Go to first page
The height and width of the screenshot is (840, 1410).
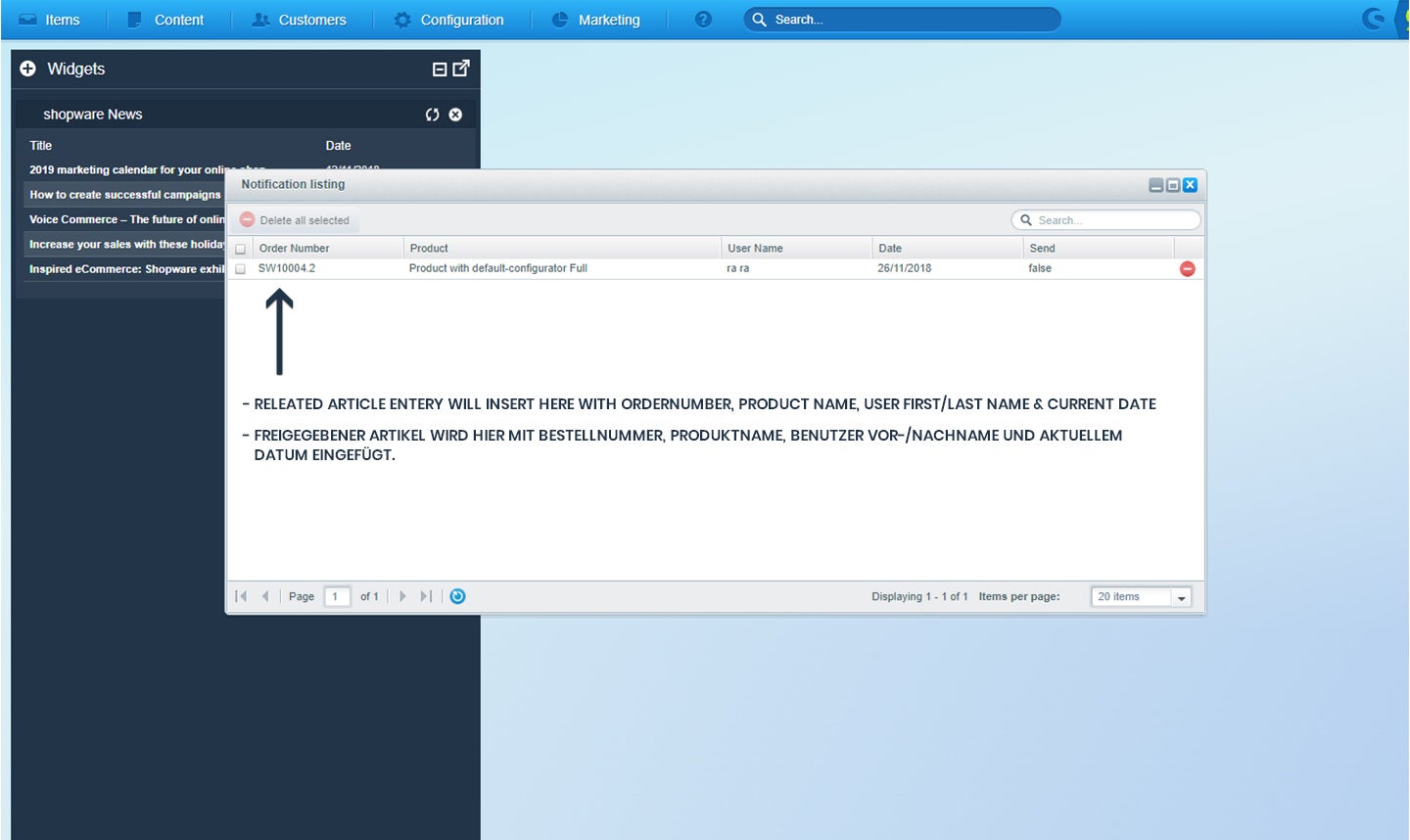pos(241,596)
